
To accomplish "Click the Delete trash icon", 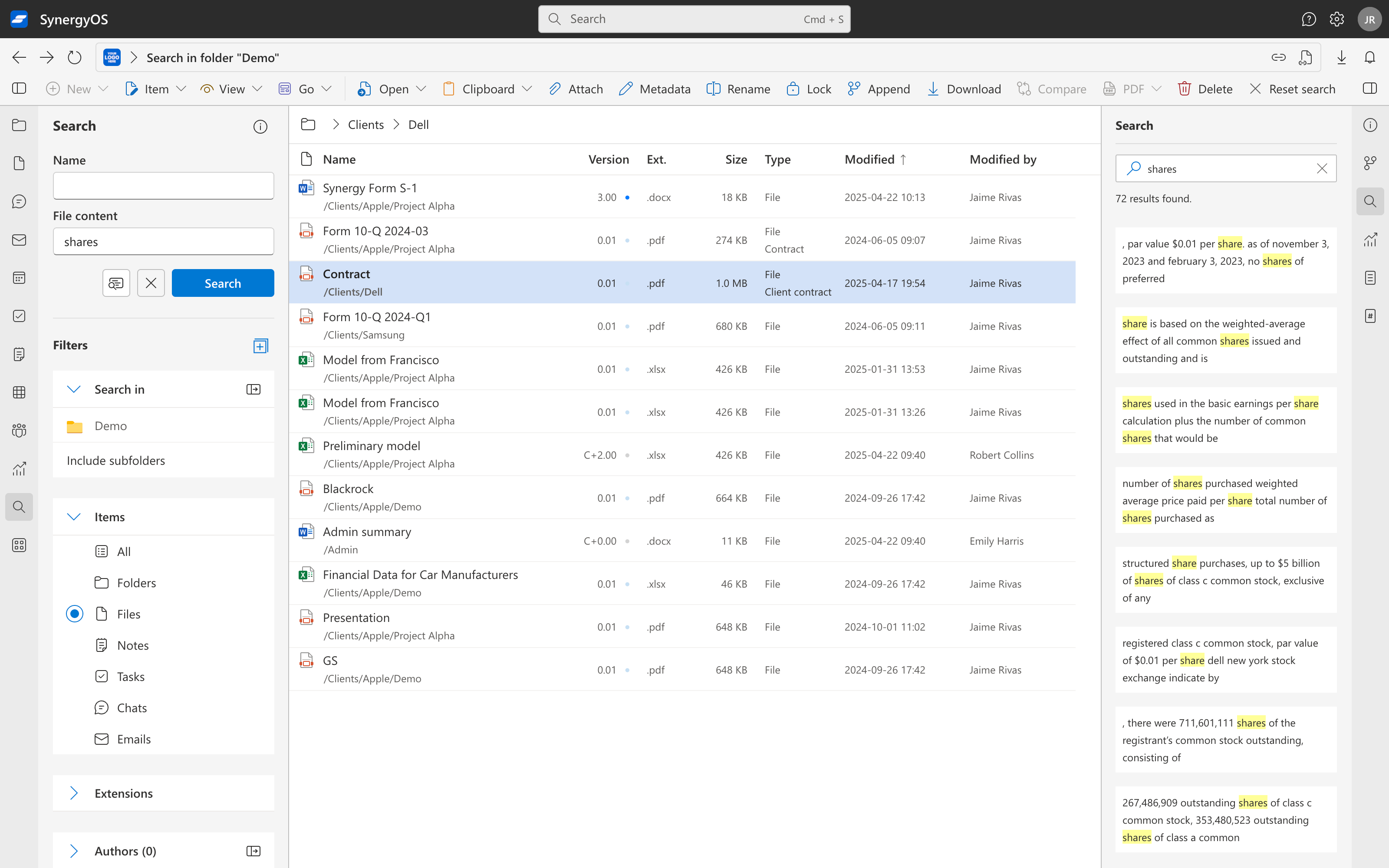I will [1184, 89].
